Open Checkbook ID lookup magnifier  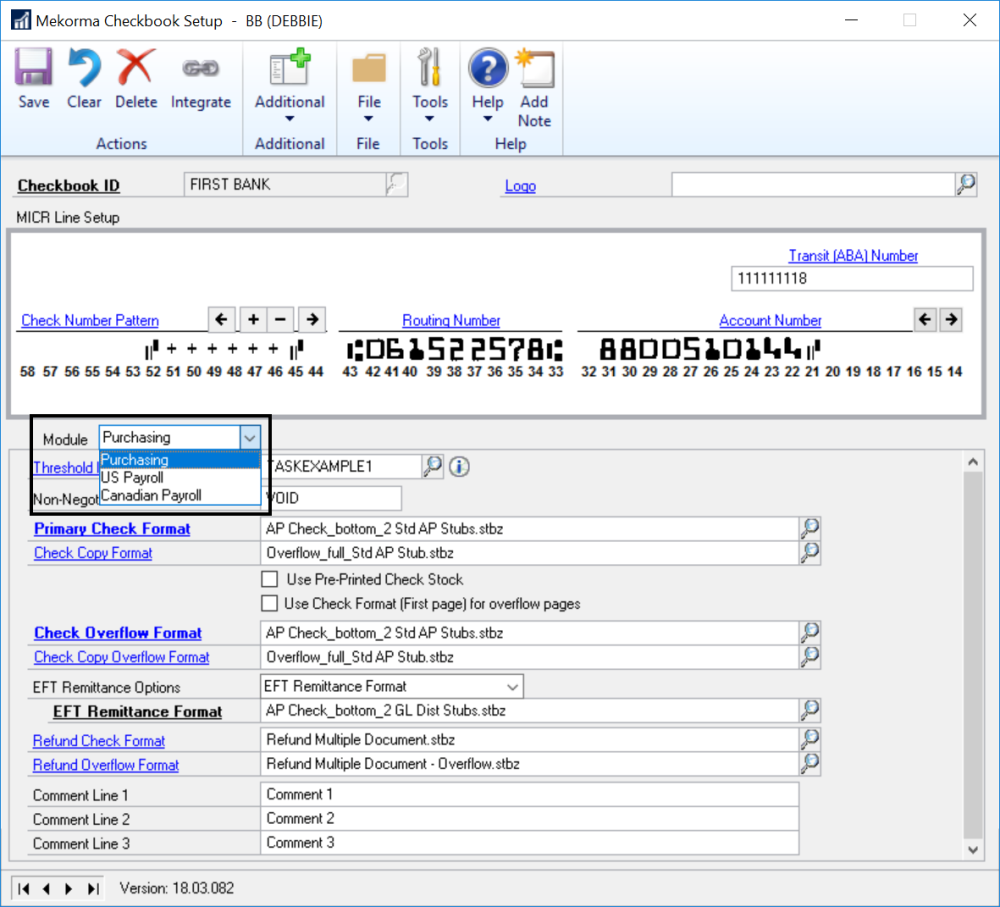(x=397, y=185)
